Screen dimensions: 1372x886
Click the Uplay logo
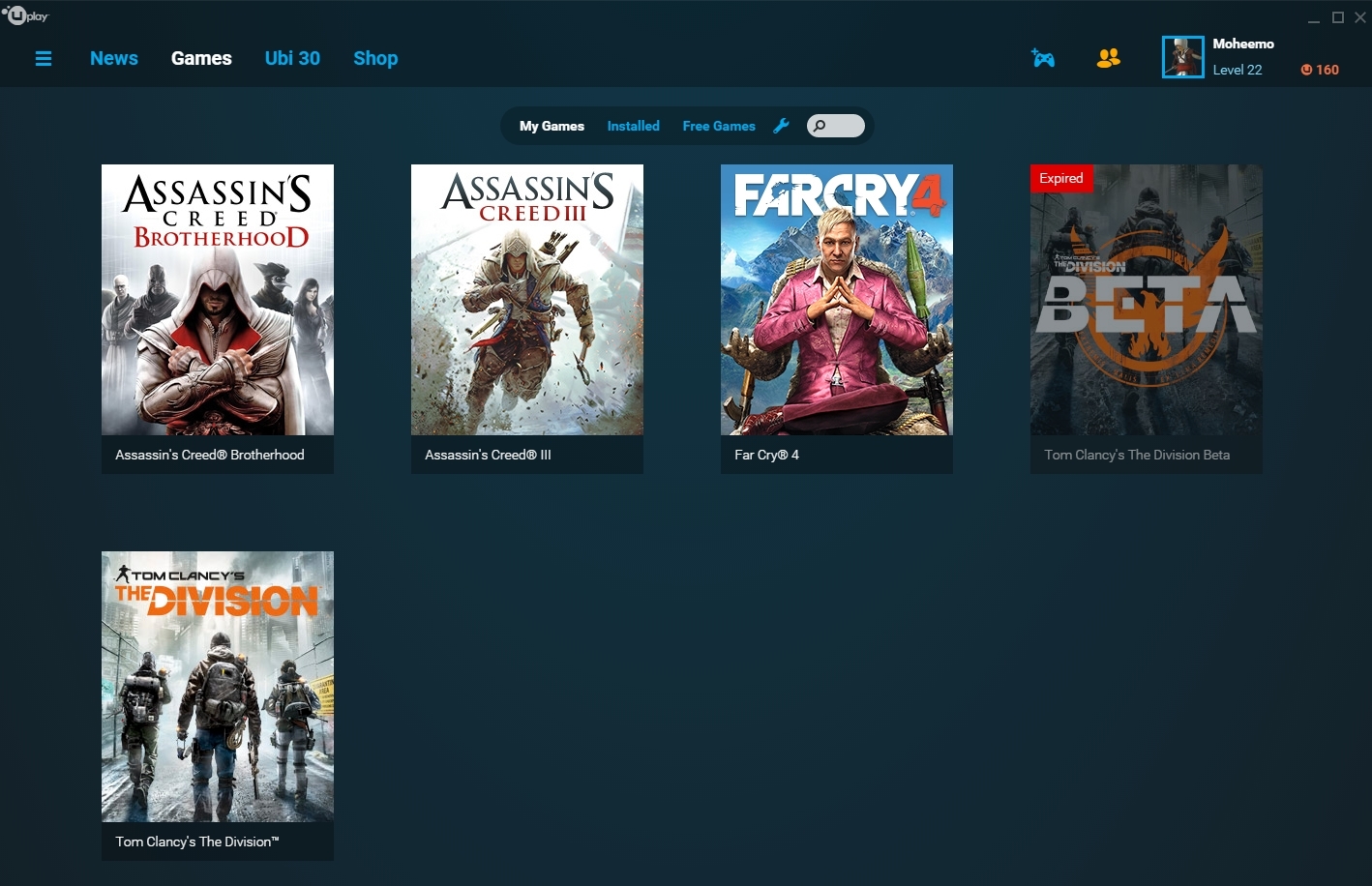[x=26, y=15]
